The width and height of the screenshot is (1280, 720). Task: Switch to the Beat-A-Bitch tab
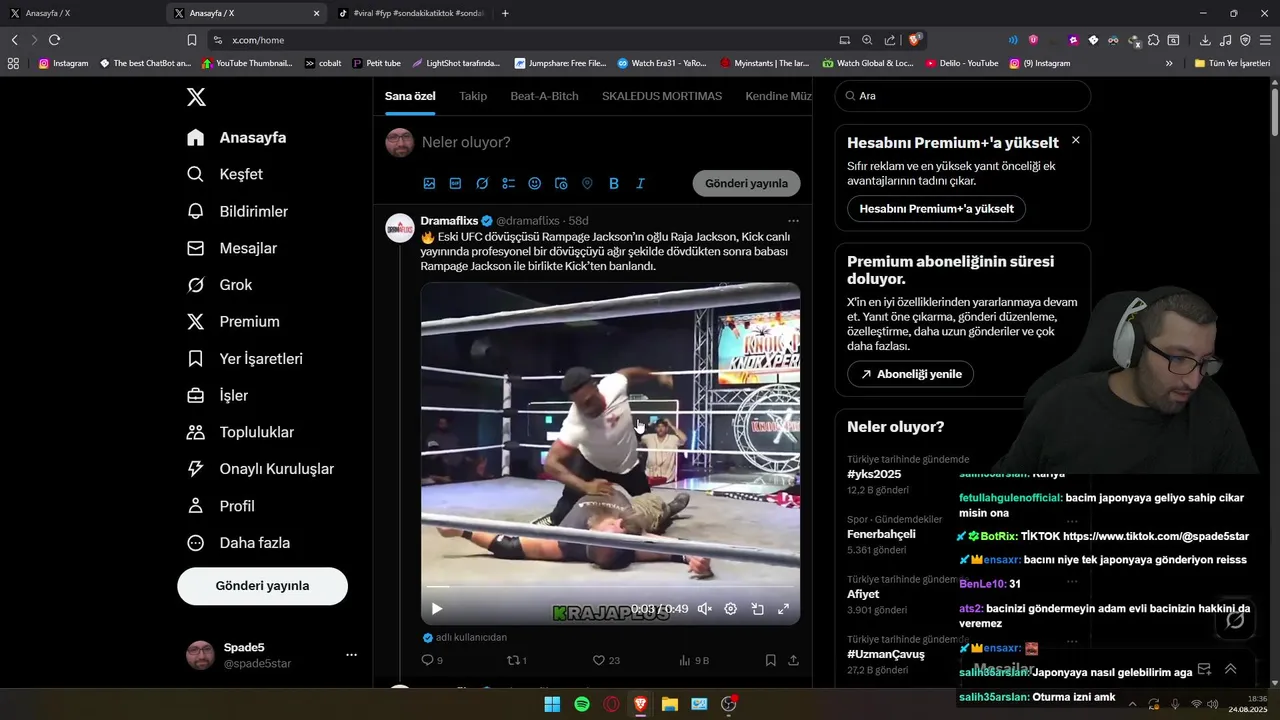[x=544, y=96]
